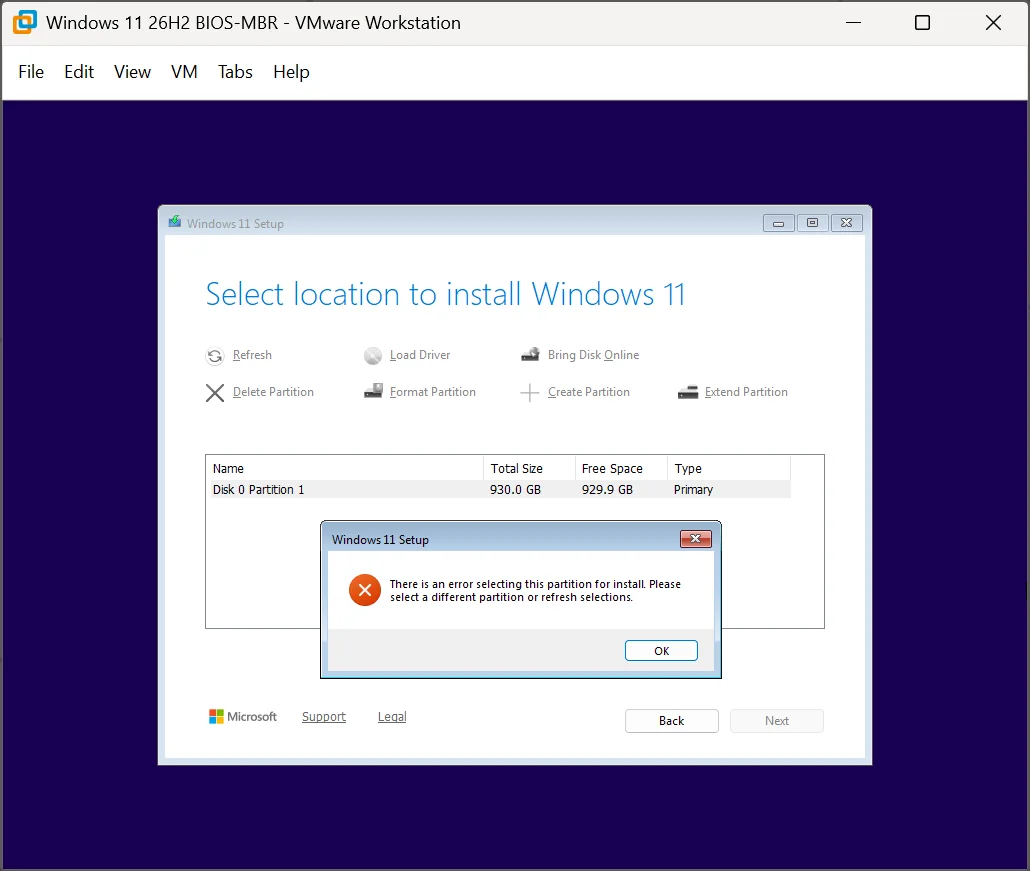Dismiss the error with OK button
This screenshot has height=871, width=1030.
pyautogui.click(x=661, y=650)
